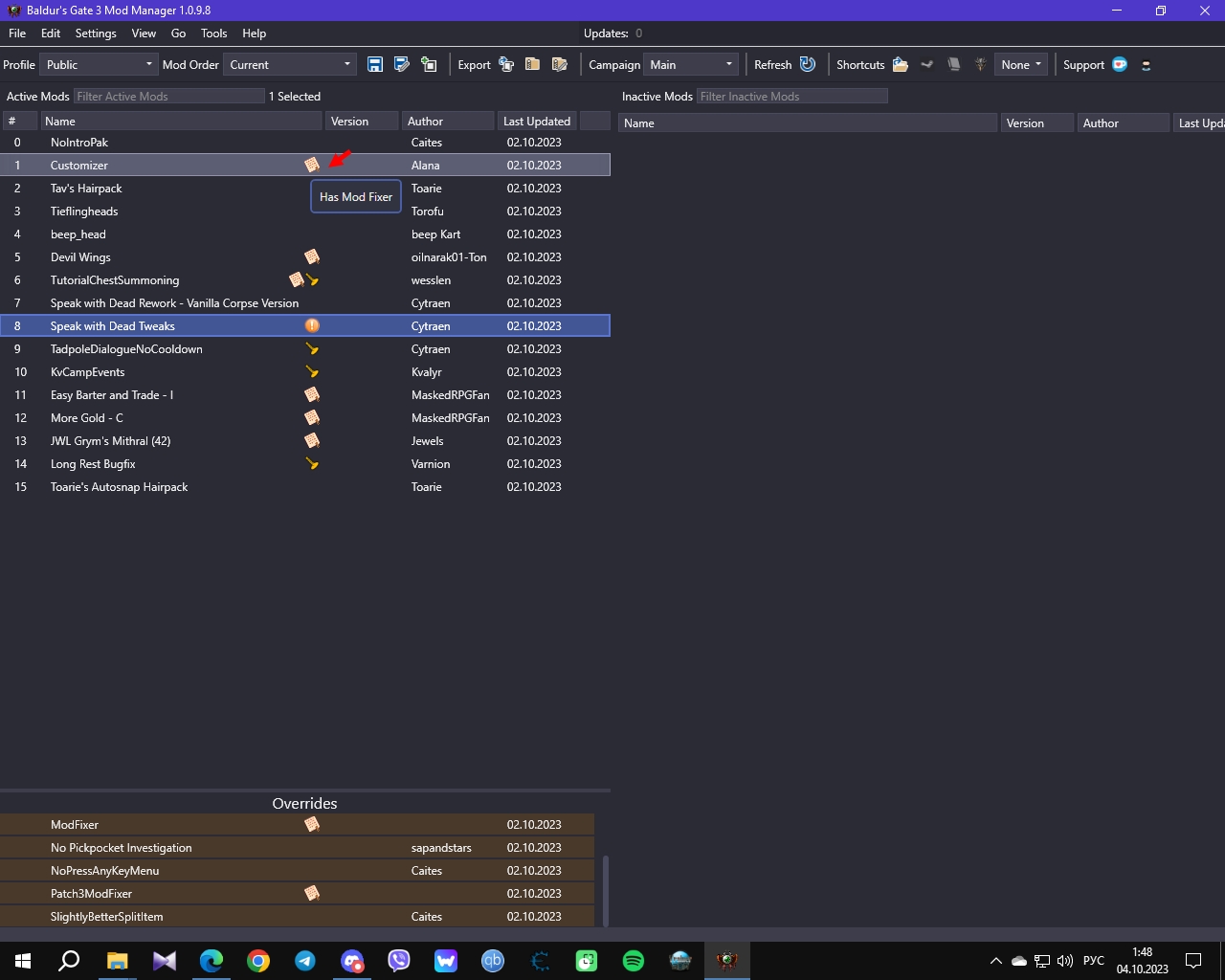This screenshot has height=980, width=1225.
Task: Select the Tieflingheads mod row
Action: click(x=305, y=211)
